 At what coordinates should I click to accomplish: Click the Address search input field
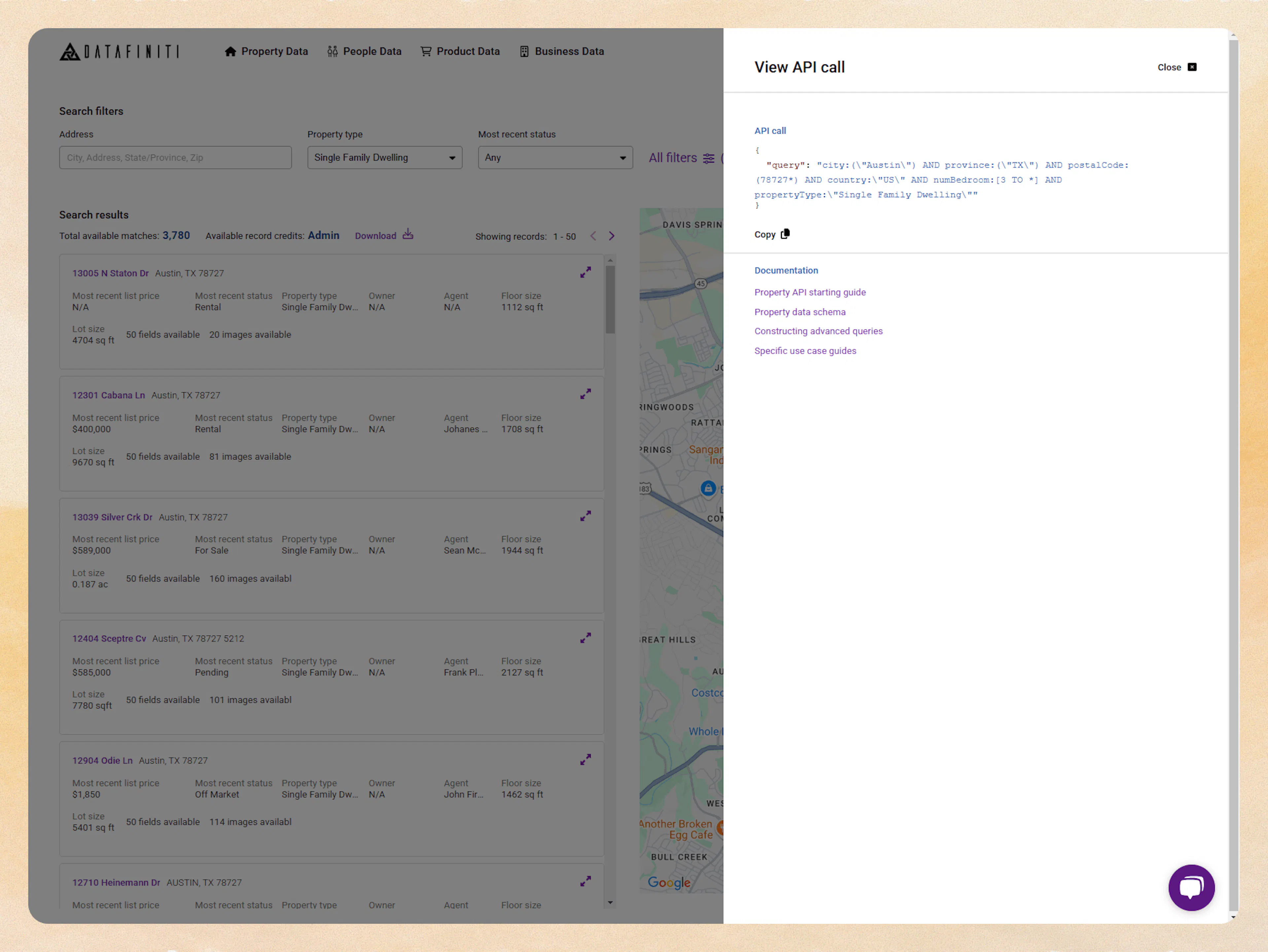coord(175,157)
